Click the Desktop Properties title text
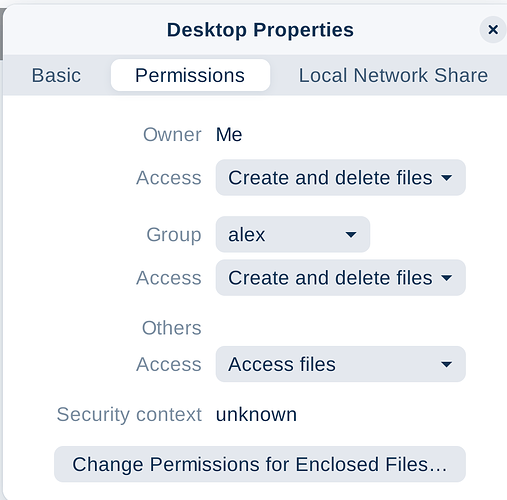 pyautogui.click(x=260, y=30)
